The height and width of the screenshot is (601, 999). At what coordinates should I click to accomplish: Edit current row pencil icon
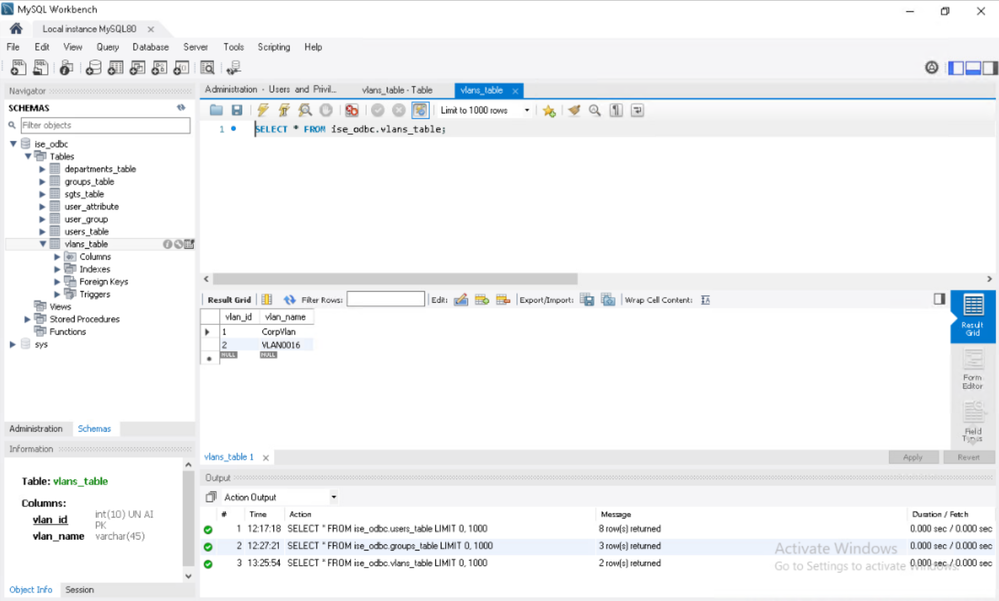pyautogui.click(x=461, y=300)
